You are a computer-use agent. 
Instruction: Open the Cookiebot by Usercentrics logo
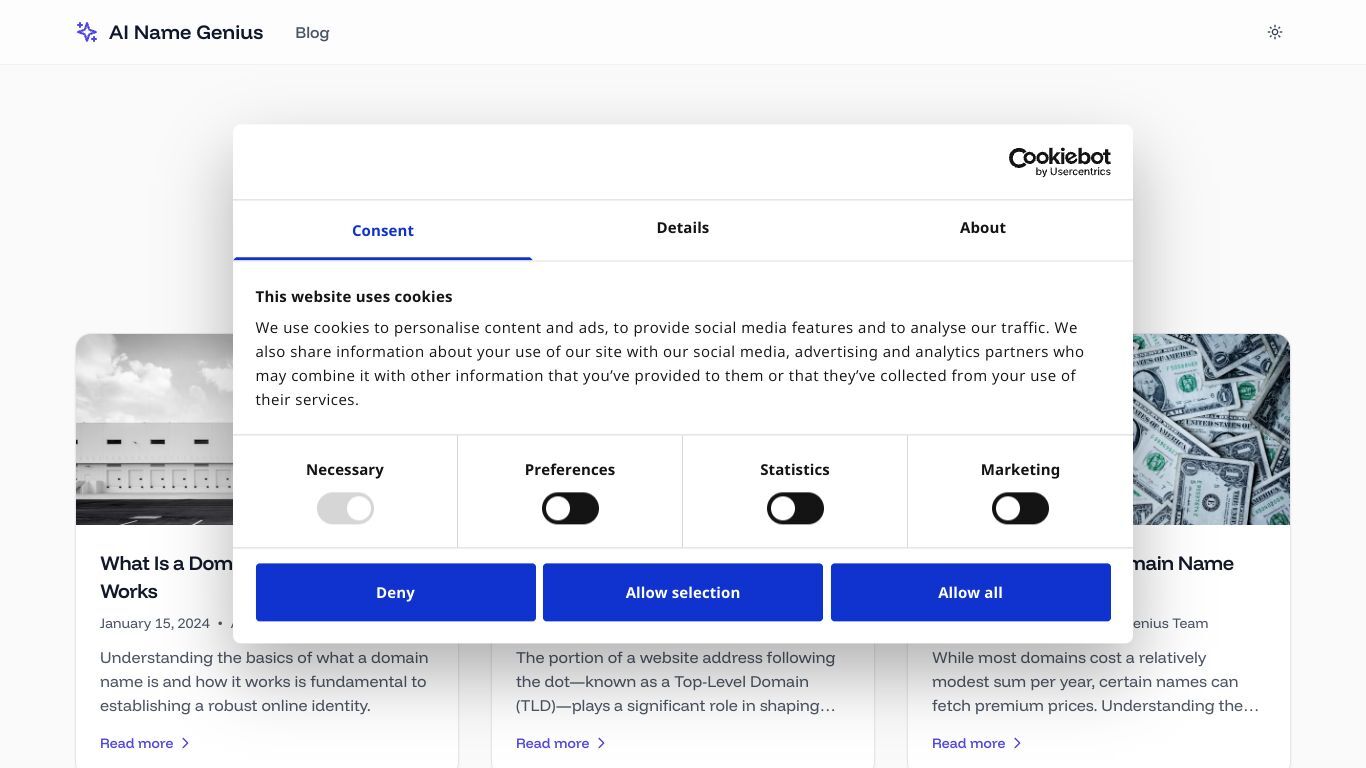point(1060,162)
